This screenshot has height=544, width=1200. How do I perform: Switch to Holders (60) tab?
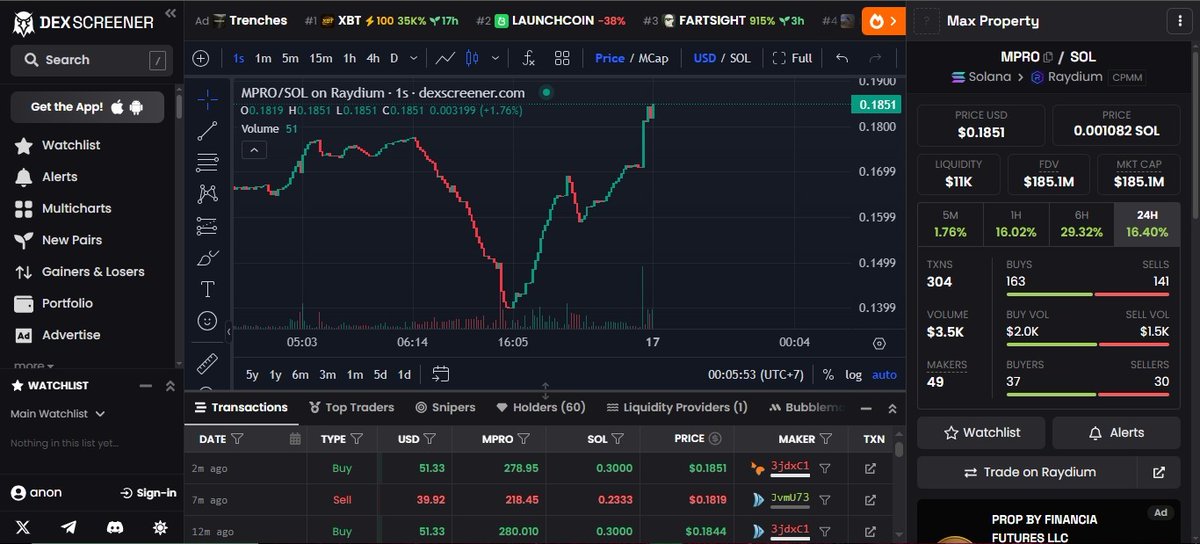pos(541,407)
